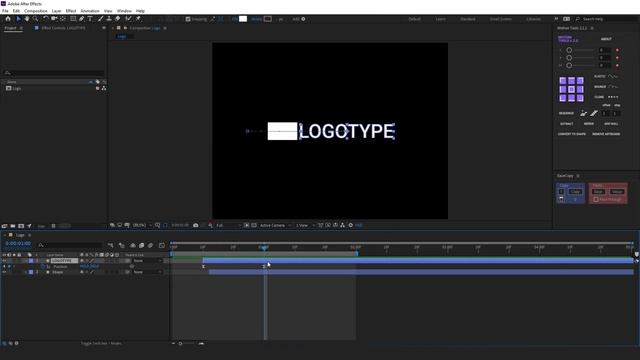Click the Motion Tools clone dots icon
Screen dimensions: 640x360
point(613,97)
